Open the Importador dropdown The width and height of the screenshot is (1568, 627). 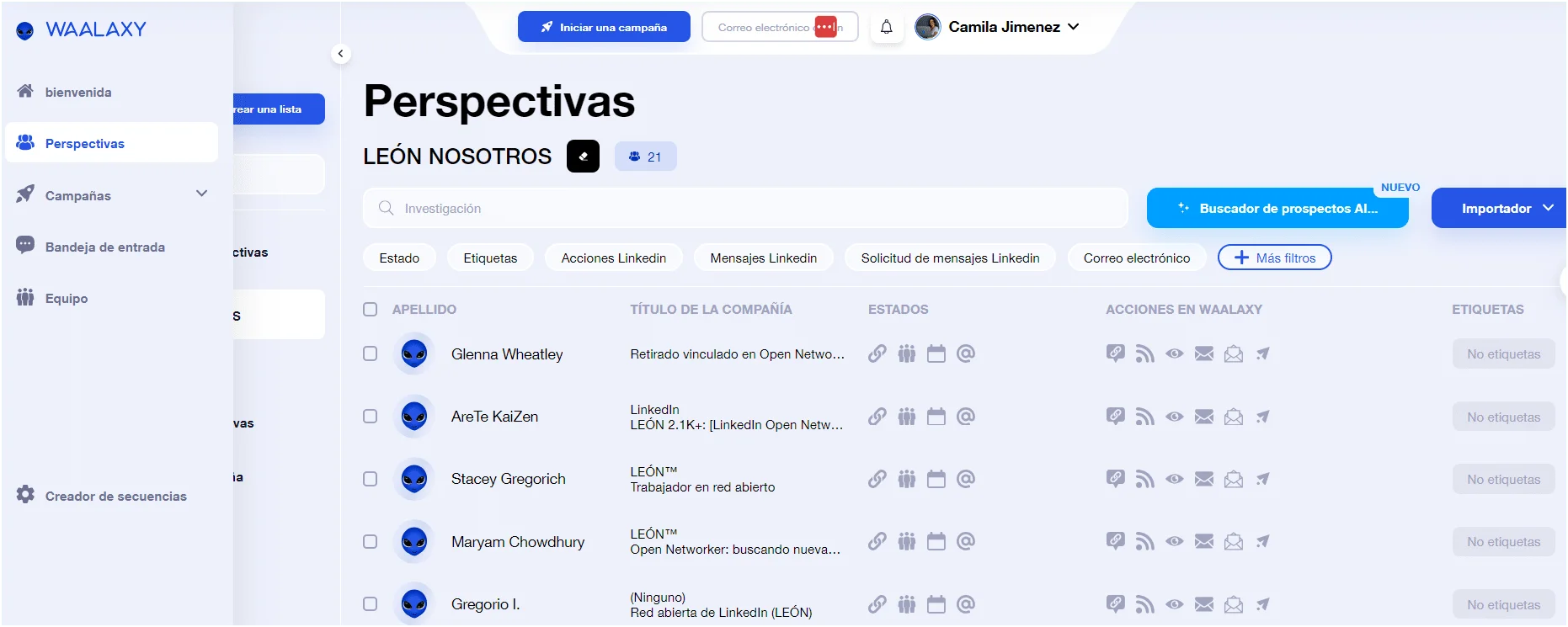pos(1499,208)
